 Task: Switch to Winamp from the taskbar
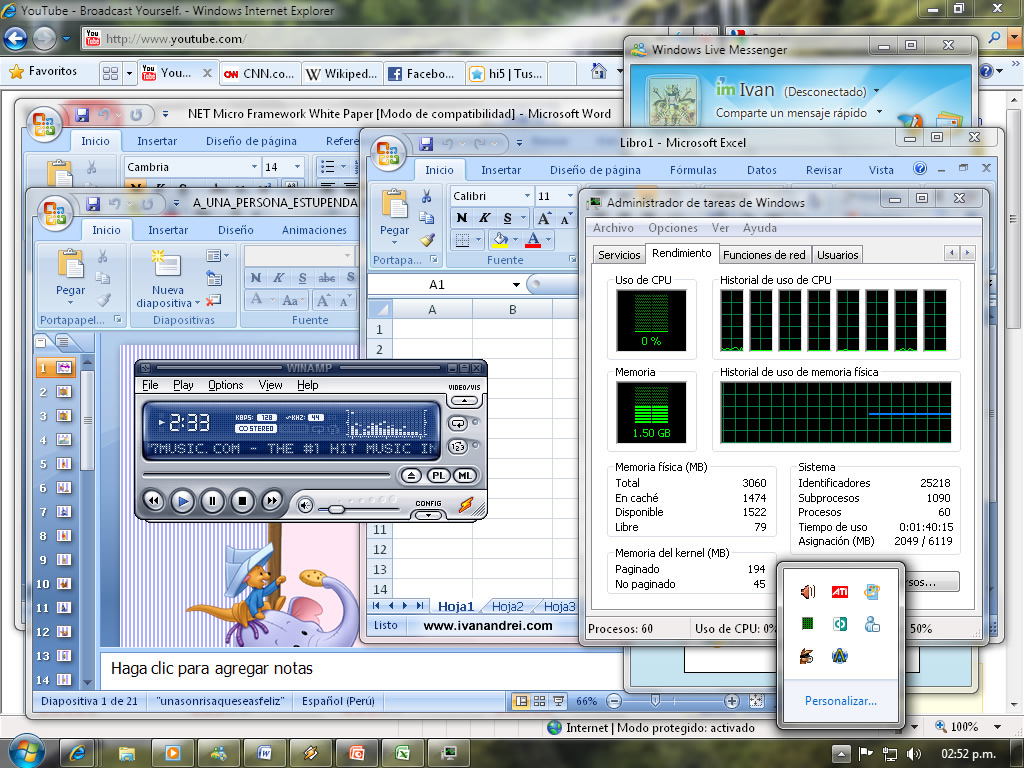(x=310, y=753)
